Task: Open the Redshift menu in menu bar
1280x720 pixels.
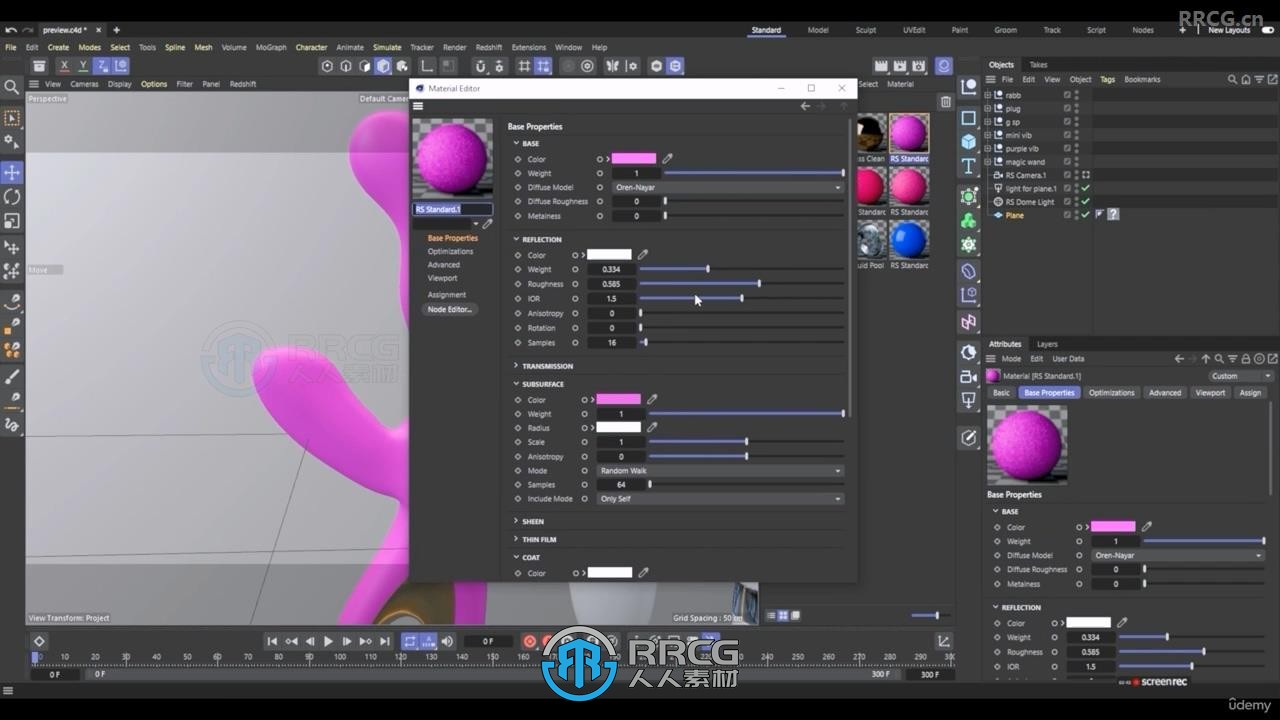Action: (489, 47)
